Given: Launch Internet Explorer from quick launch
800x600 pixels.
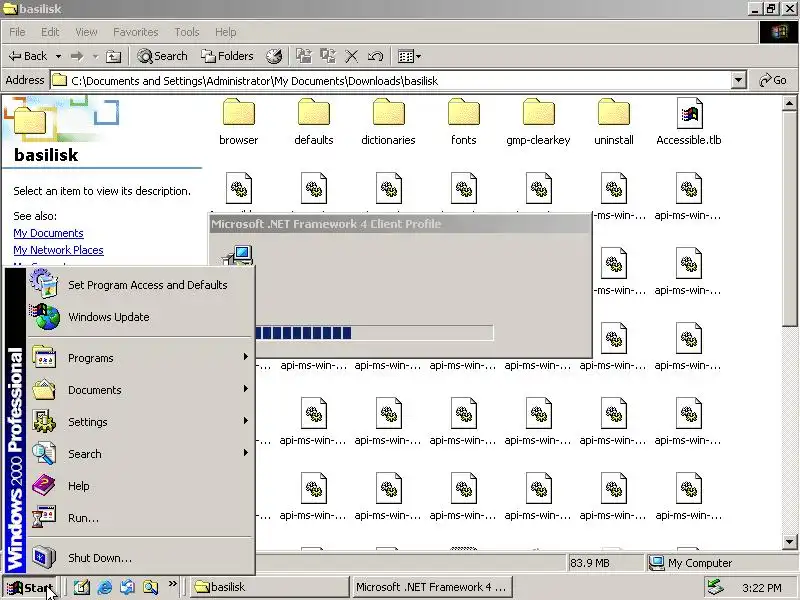Looking at the screenshot, I should [x=105, y=587].
